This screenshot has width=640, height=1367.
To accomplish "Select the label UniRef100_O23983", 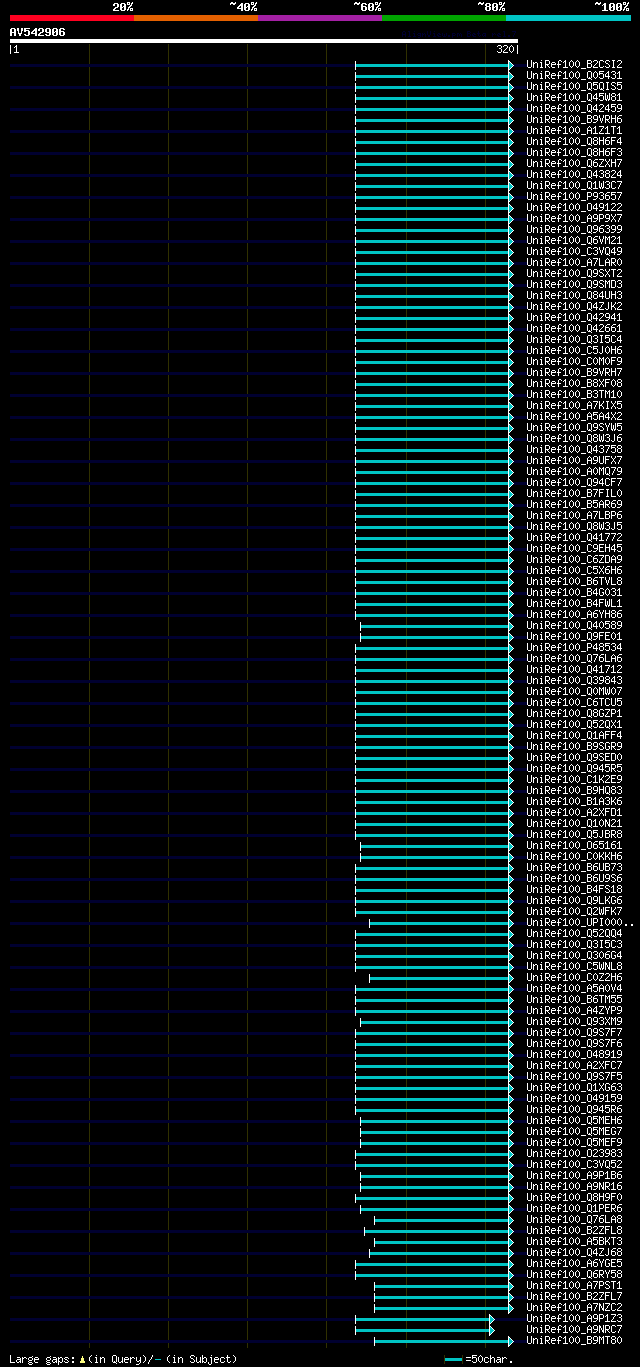I will pos(574,1153).
